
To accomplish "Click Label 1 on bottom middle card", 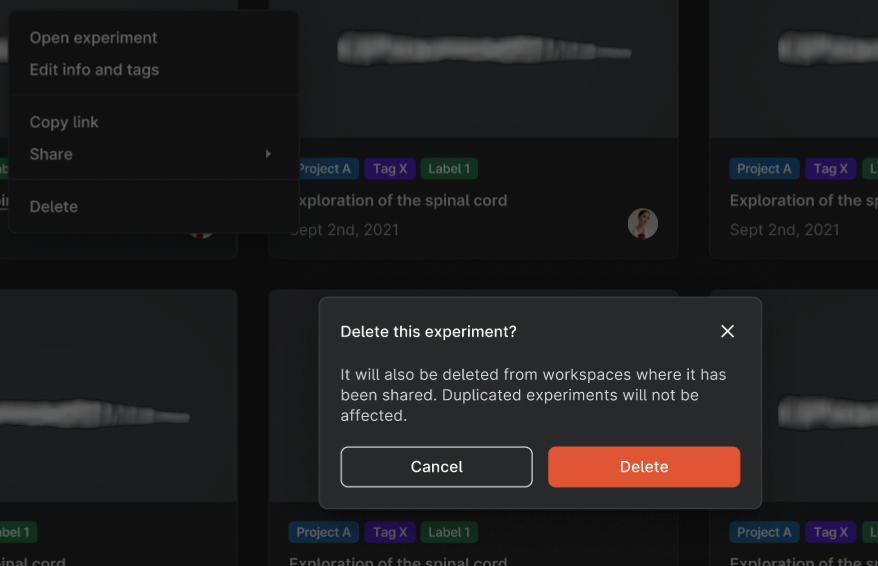I will coord(449,532).
